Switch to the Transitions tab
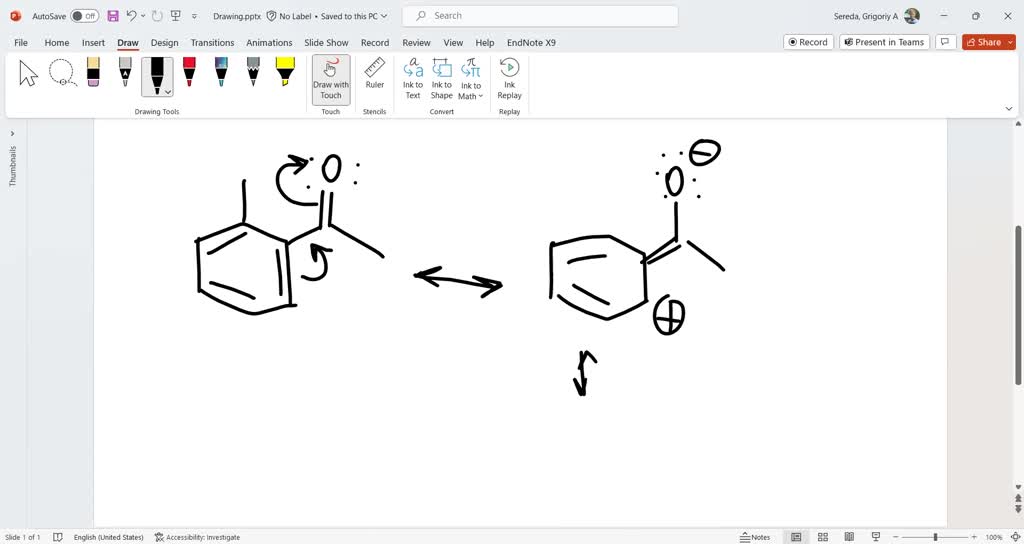The height and width of the screenshot is (544, 1024). point(212,43)
